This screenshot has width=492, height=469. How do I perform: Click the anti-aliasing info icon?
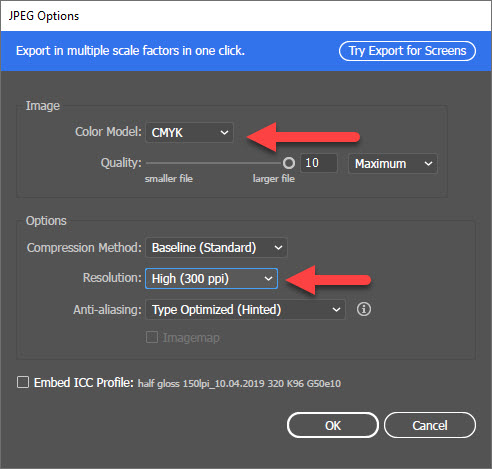point(364,309)
